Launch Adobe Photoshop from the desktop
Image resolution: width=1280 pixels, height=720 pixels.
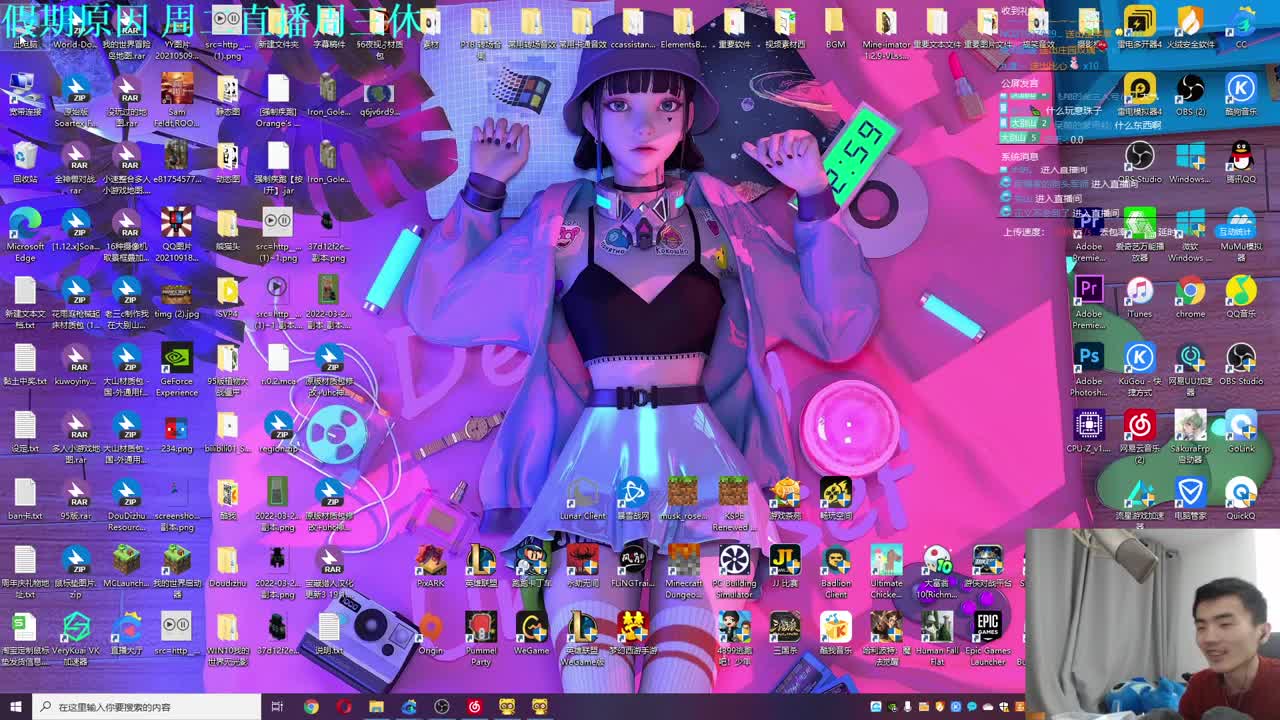(1088, 357)
